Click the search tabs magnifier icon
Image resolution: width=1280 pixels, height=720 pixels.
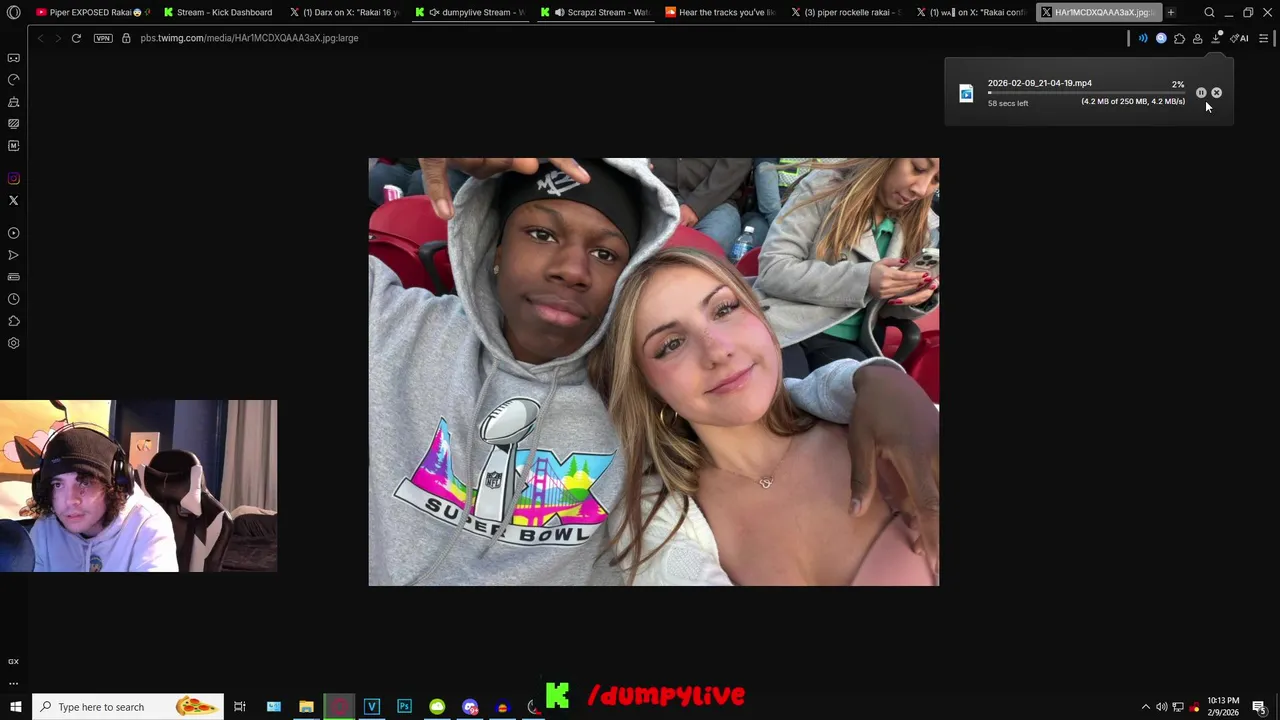point(1209,12)
